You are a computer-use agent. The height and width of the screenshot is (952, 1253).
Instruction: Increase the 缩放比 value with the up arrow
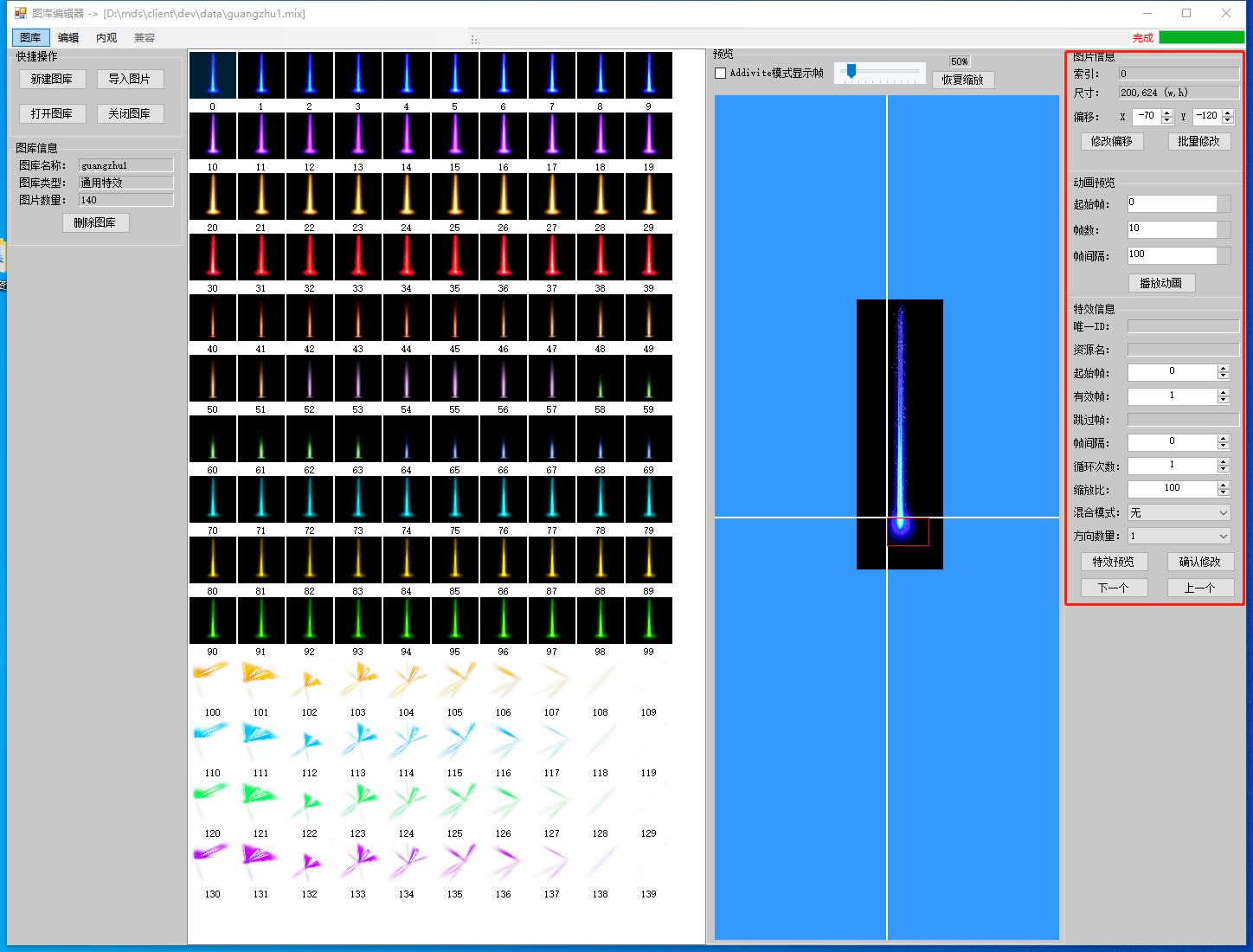click(1223, 486)
